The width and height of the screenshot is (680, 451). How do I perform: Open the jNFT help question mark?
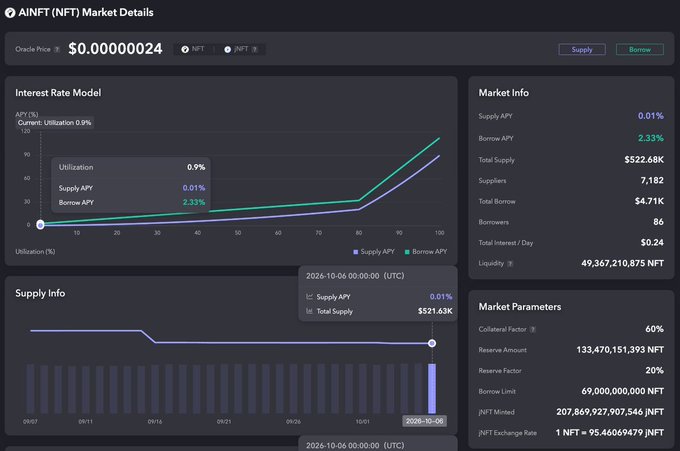click(x=255, y=49)
